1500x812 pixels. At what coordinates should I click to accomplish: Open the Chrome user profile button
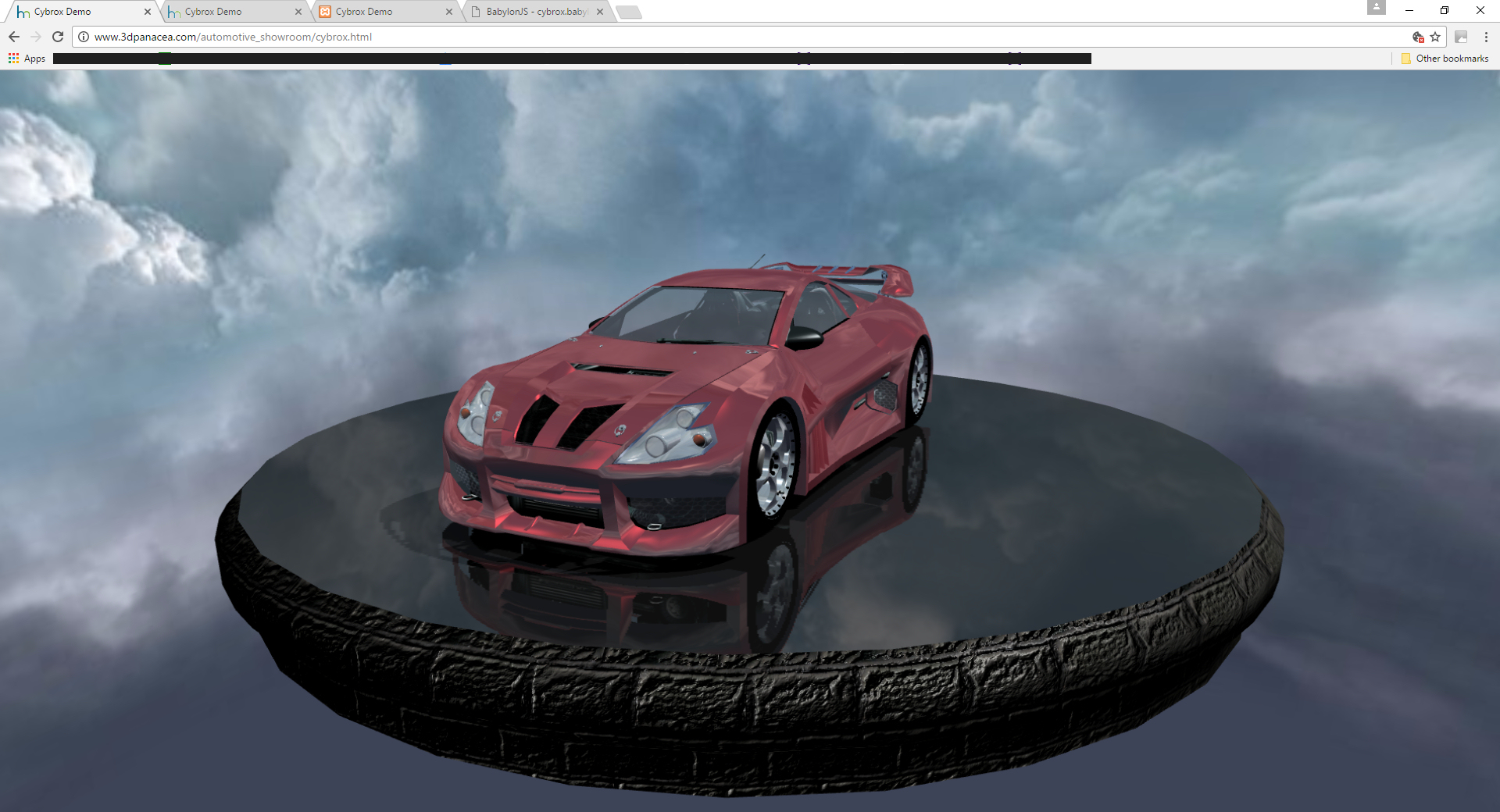click(x=1377, y=8)
